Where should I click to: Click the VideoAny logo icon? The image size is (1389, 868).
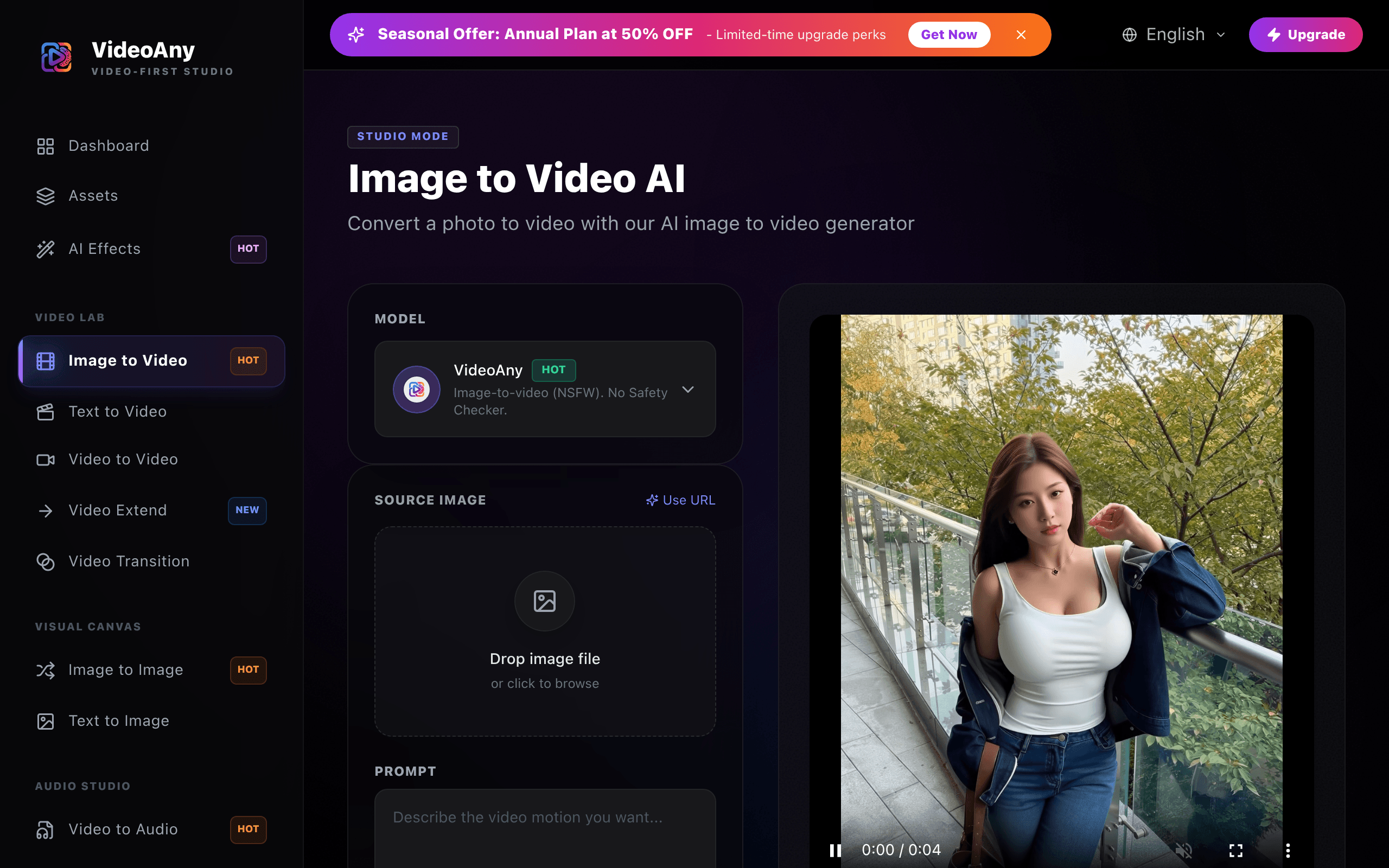coord(57,57)
